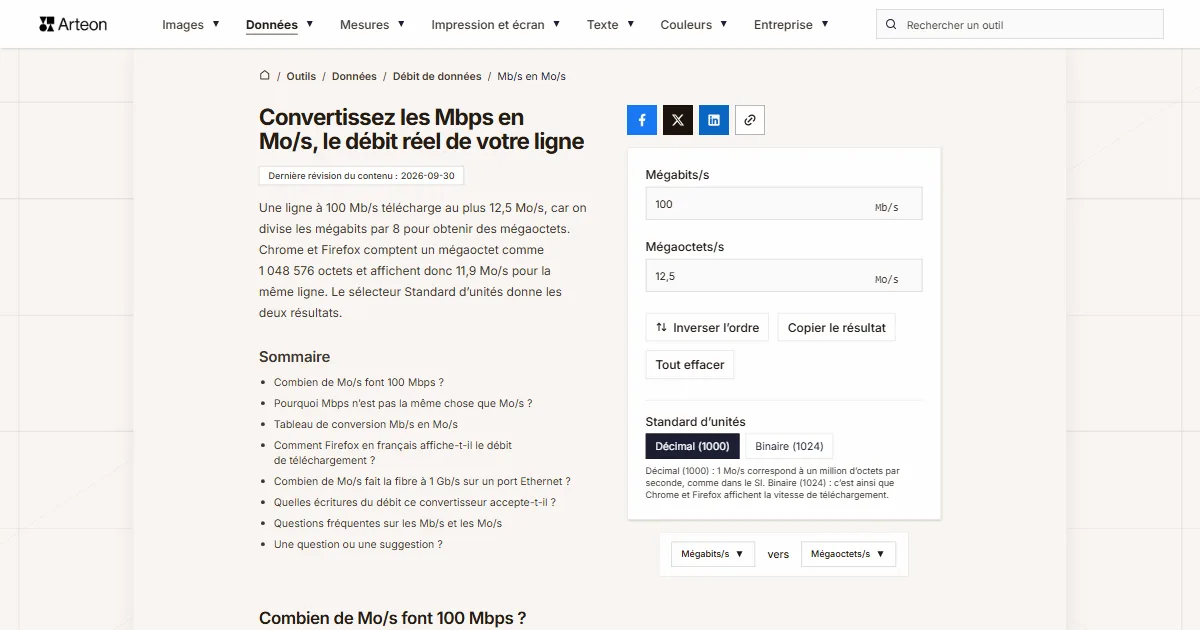Go to home via breadcrumb house icon

coord(265,76)
